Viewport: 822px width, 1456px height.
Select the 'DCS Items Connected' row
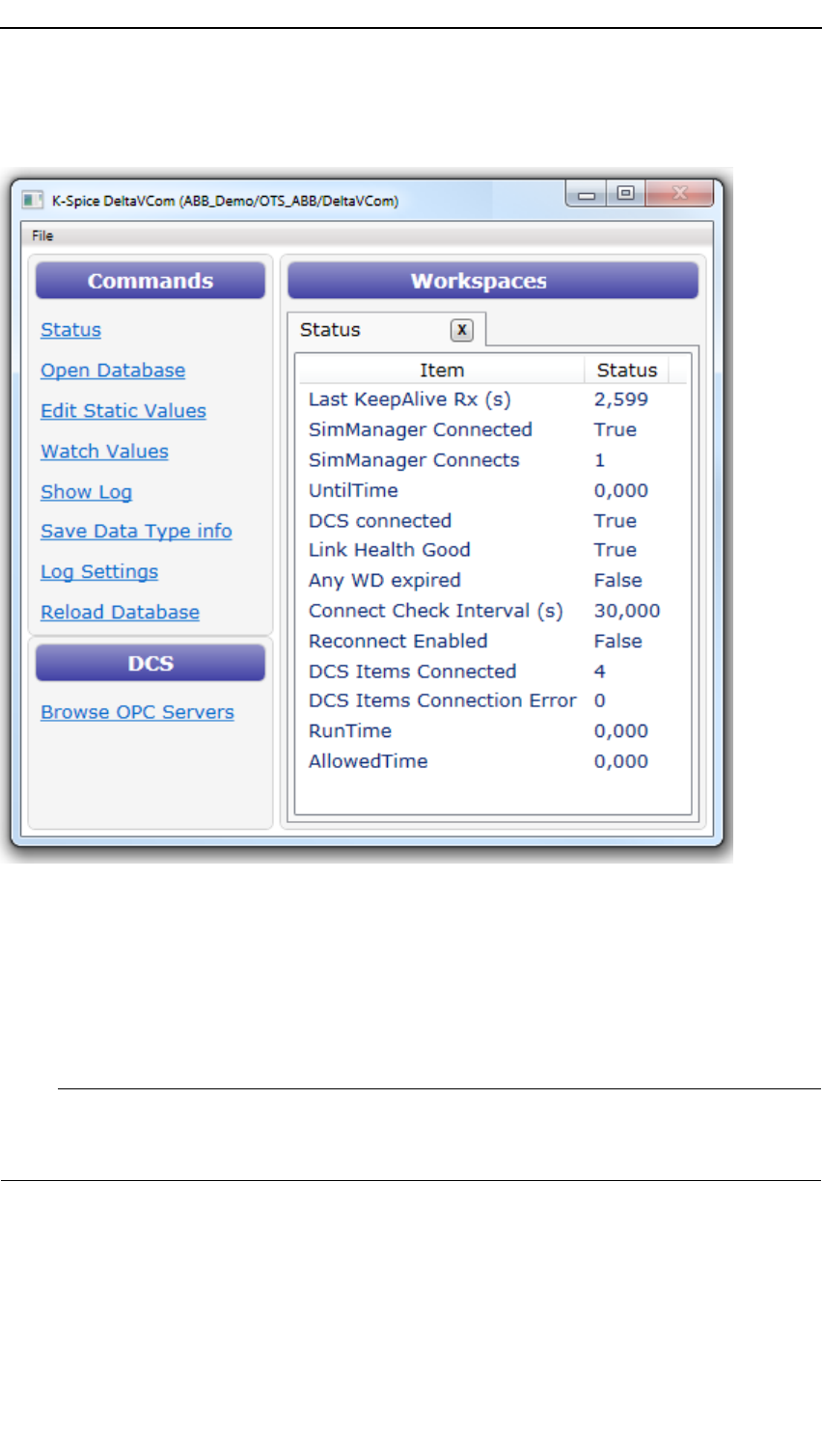(493, 672)
